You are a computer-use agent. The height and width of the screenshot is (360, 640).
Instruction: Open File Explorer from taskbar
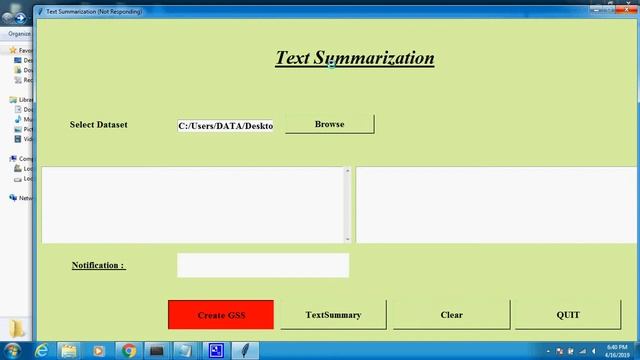(x=69, y=351)
